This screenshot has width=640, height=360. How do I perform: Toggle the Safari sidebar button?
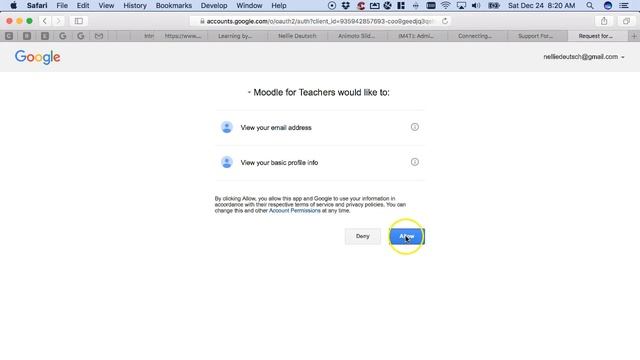pos(78,21)
